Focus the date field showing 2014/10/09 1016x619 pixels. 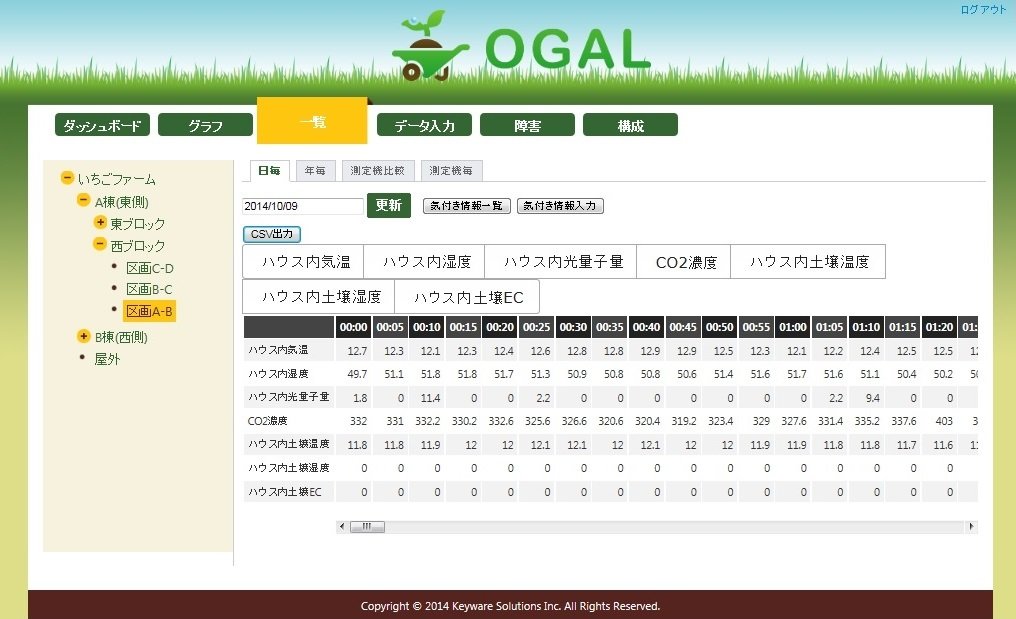302,206
